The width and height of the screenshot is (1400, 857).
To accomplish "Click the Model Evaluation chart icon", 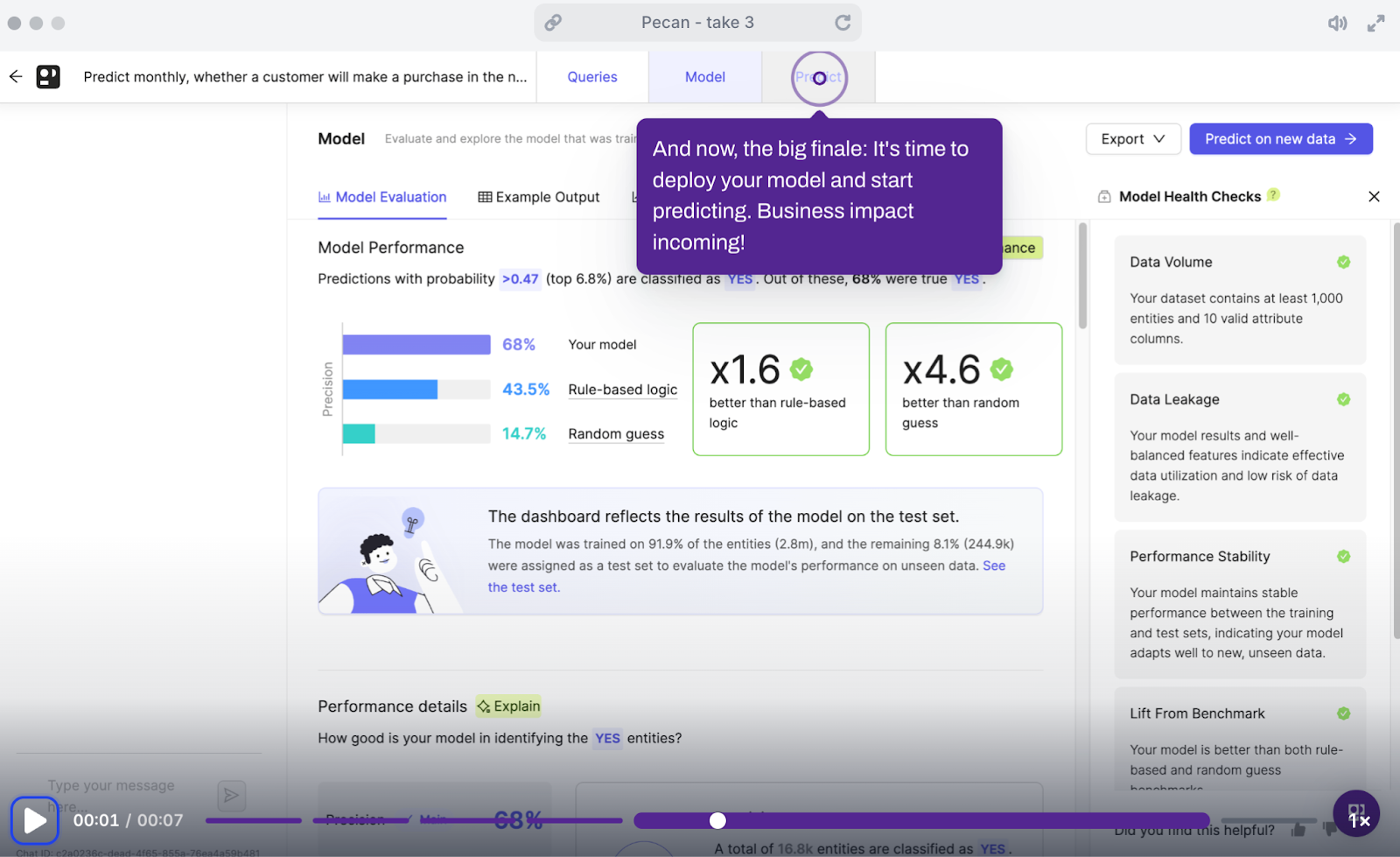I will point(325,197).
